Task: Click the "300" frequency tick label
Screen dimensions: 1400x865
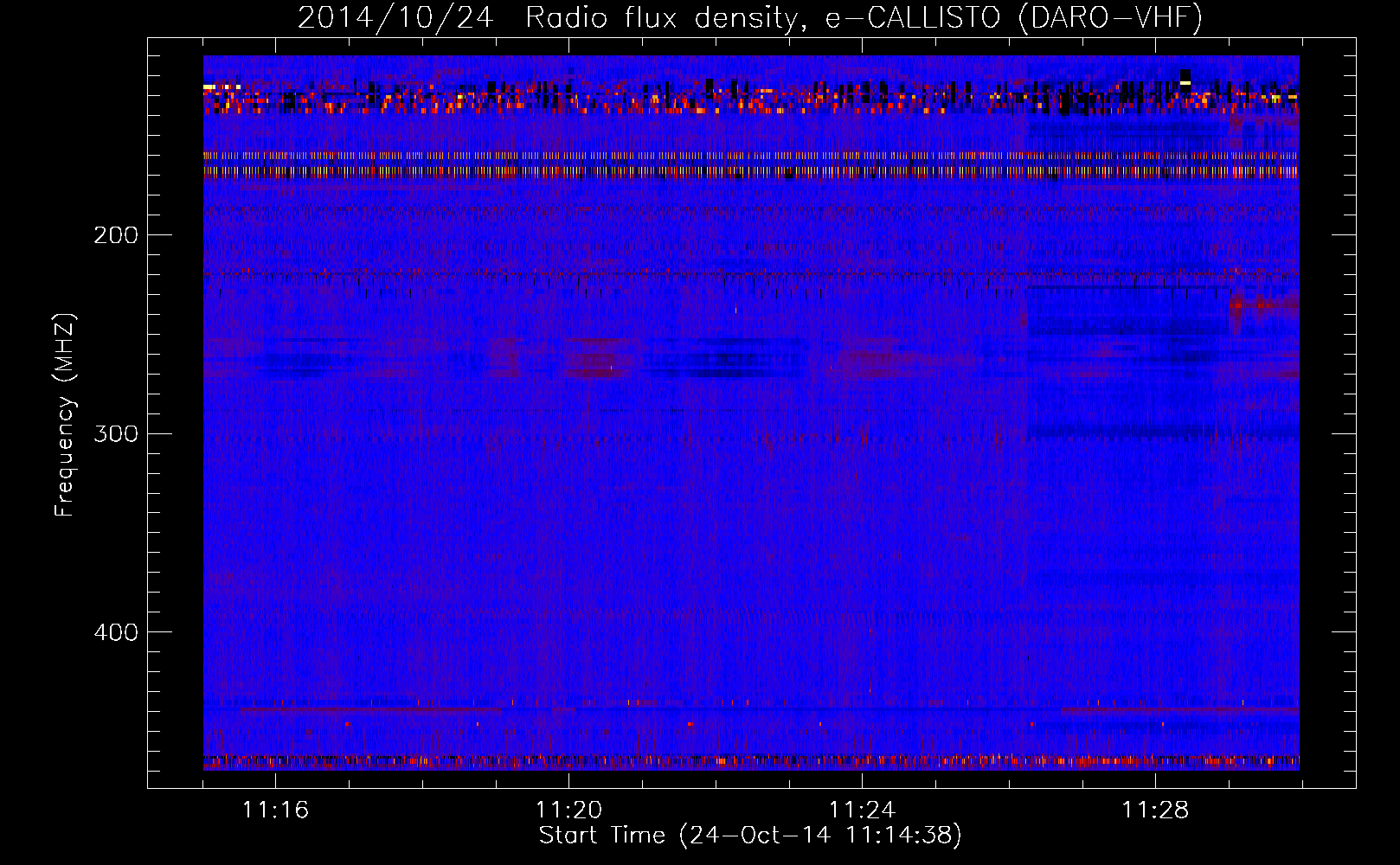Action: [115, 433]
